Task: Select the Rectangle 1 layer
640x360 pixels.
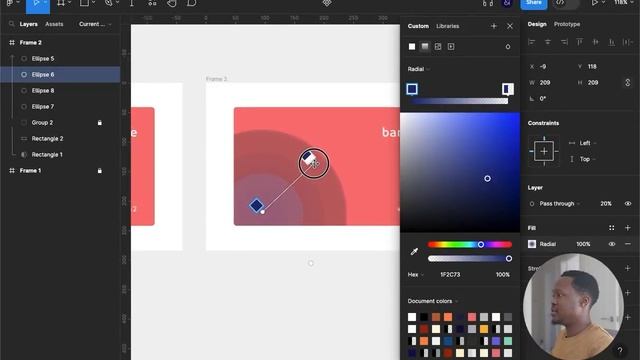Action: (x=47, y=154)
